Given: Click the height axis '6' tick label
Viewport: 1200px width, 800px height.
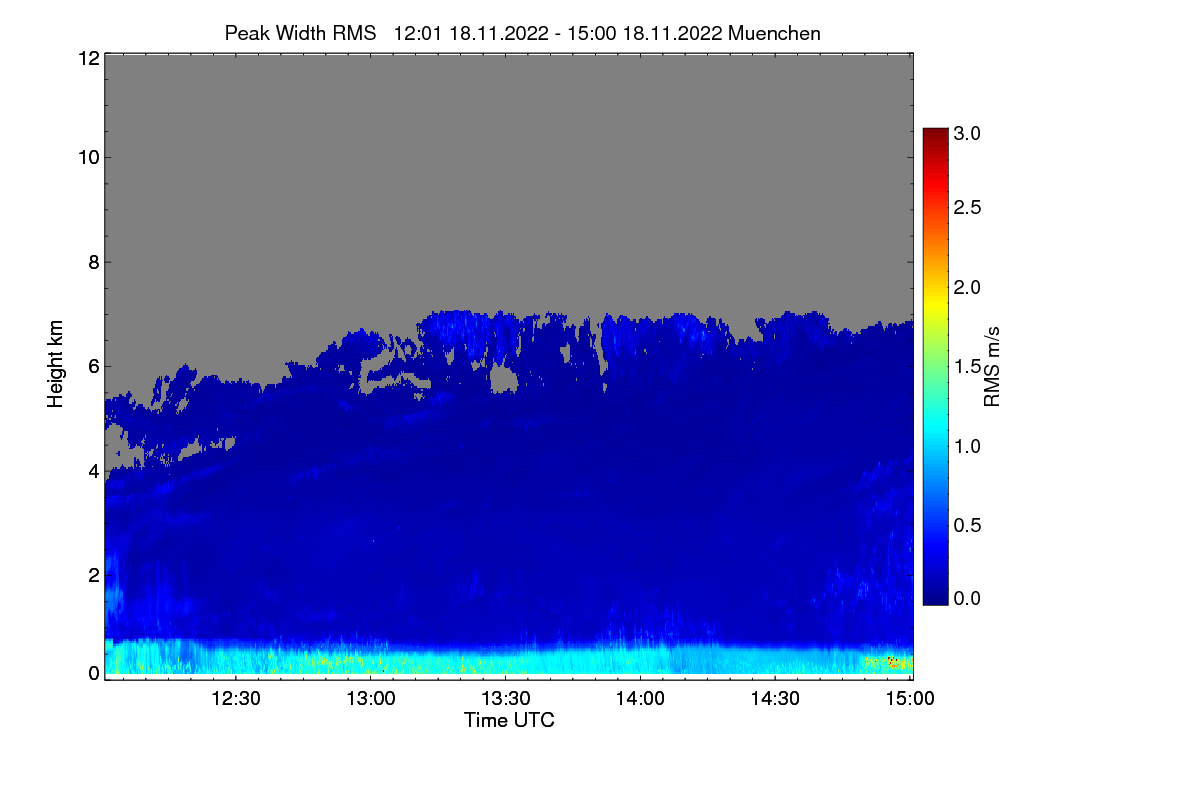Looking at the screenshot, I should pos(93,366).
